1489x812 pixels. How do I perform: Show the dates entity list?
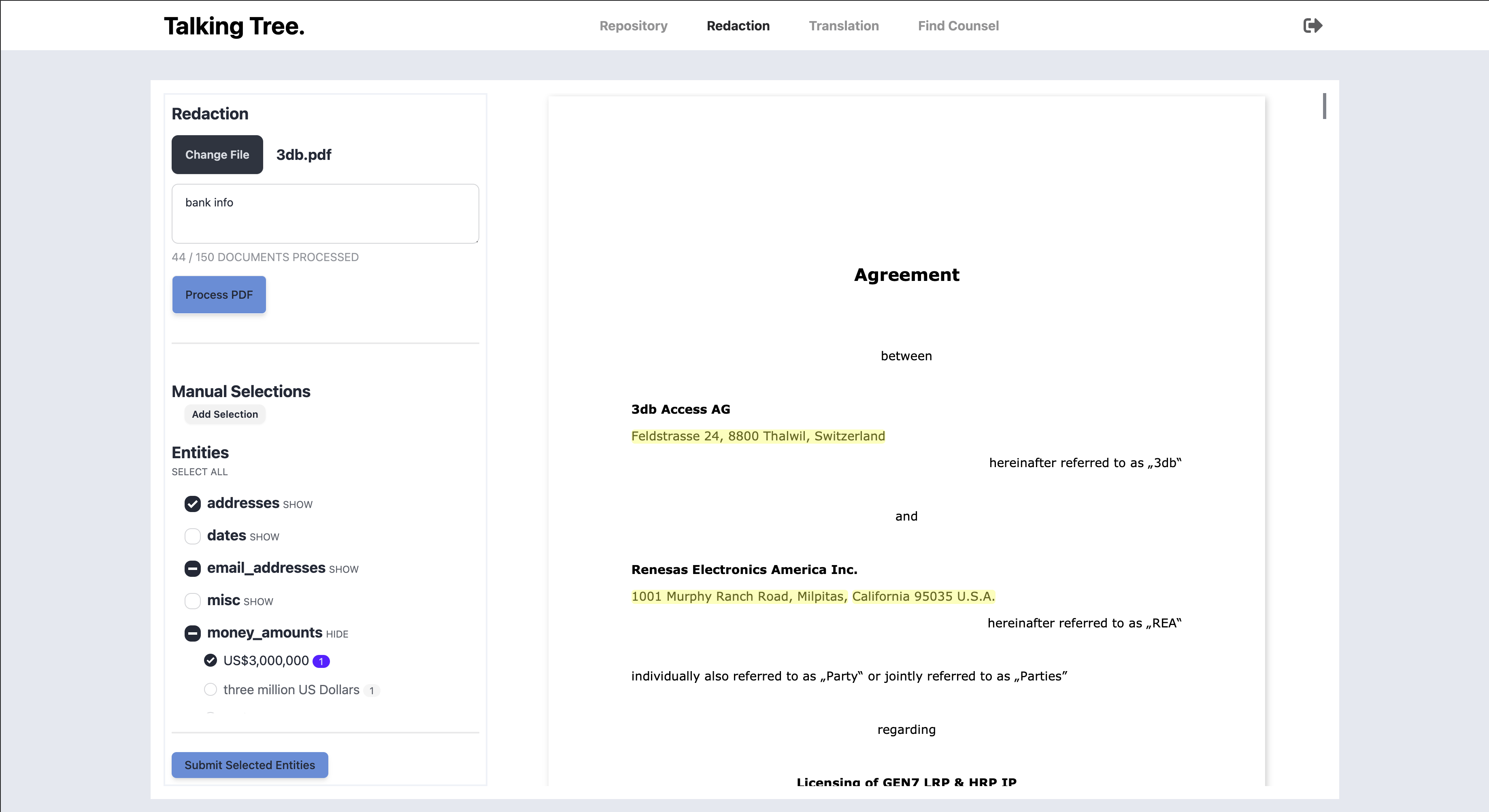[264, 537]
